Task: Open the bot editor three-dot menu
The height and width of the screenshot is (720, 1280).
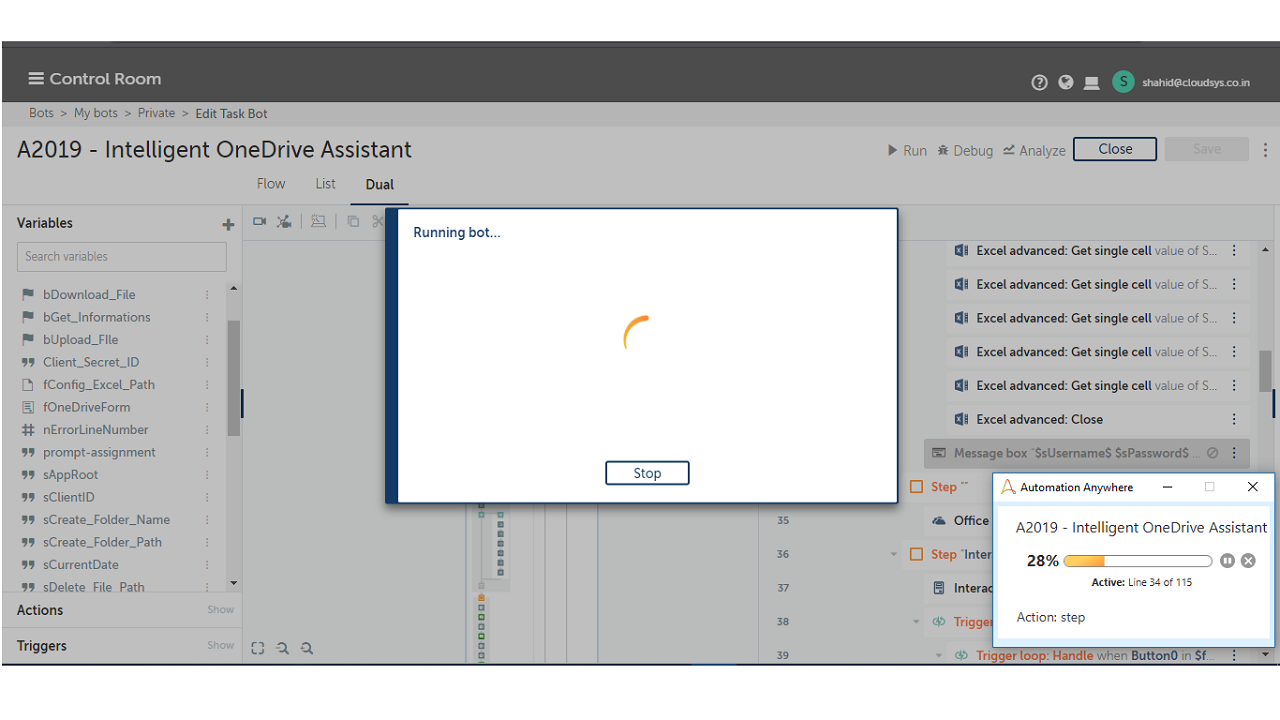Action: pos(1265,150)
